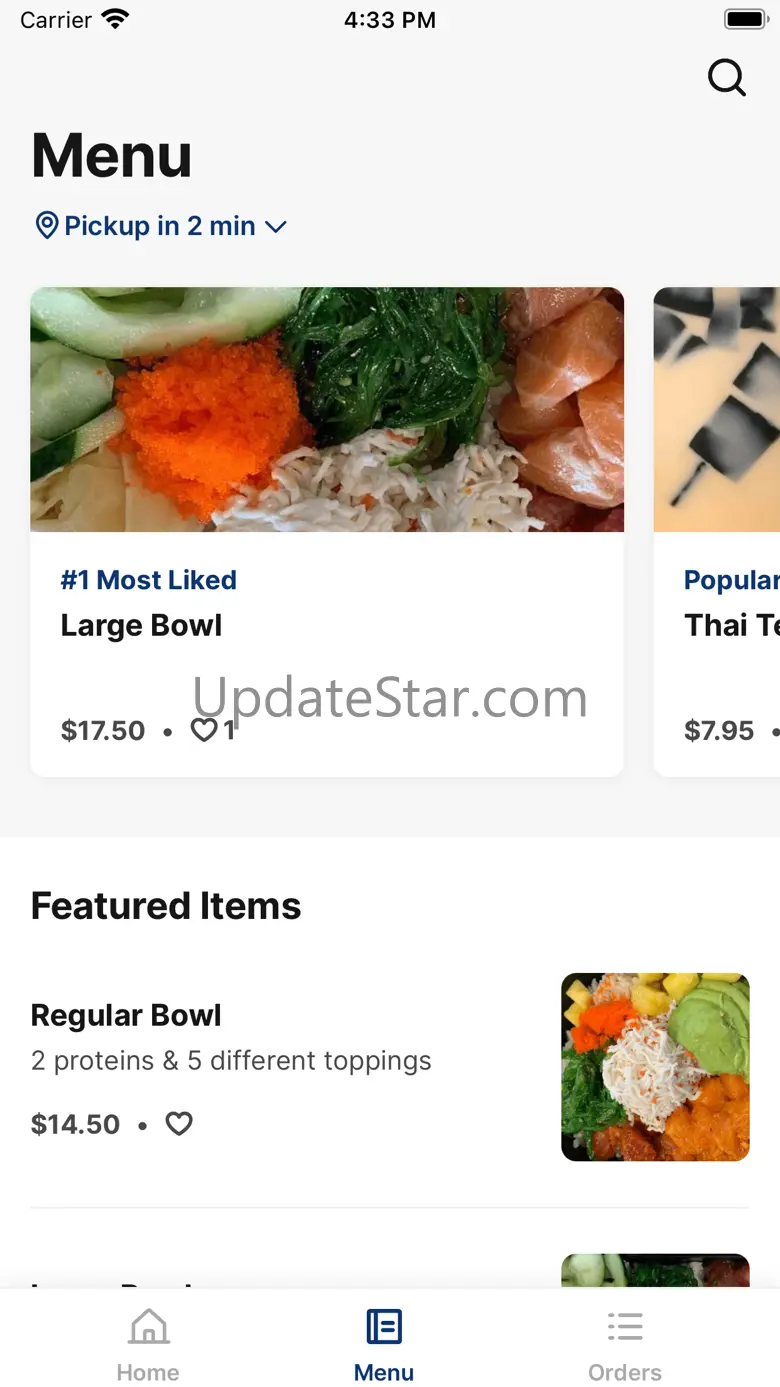Screen dimensions: 780x1387
Task: Like the Large Bowl with heart icon
Action: (x=204, y=730)
